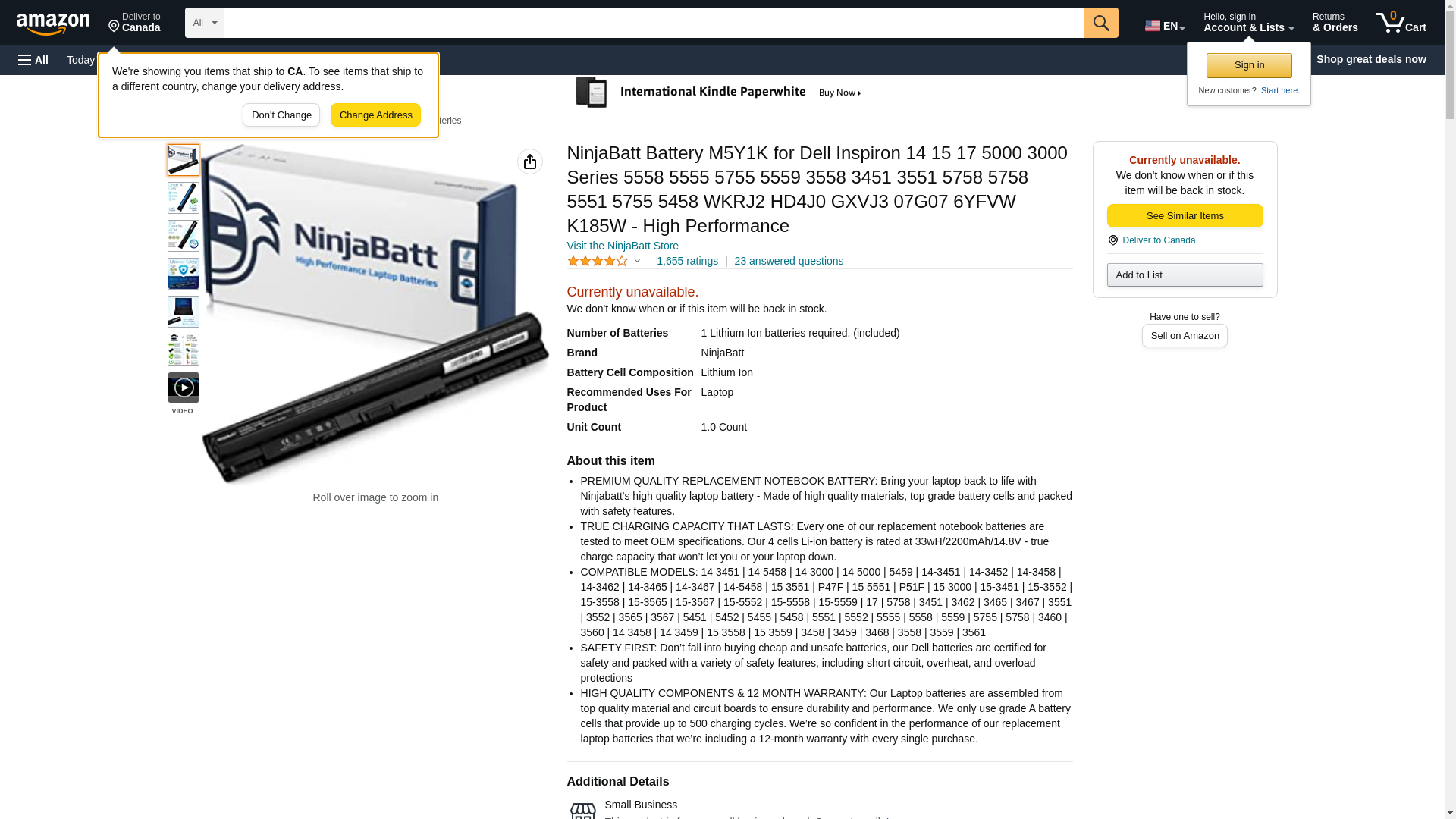Viewport: 1456px width, 819px height.
Task: Expand the All search category dropdown
Action: click(205, 23)
